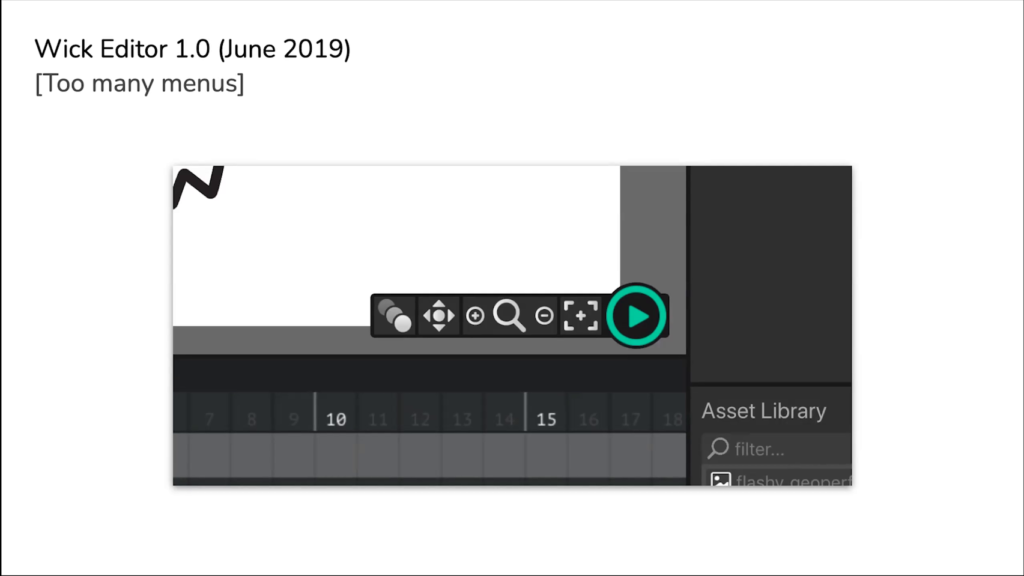Select the pan tool icon
1024x576 pixels.
pos(438,316)
